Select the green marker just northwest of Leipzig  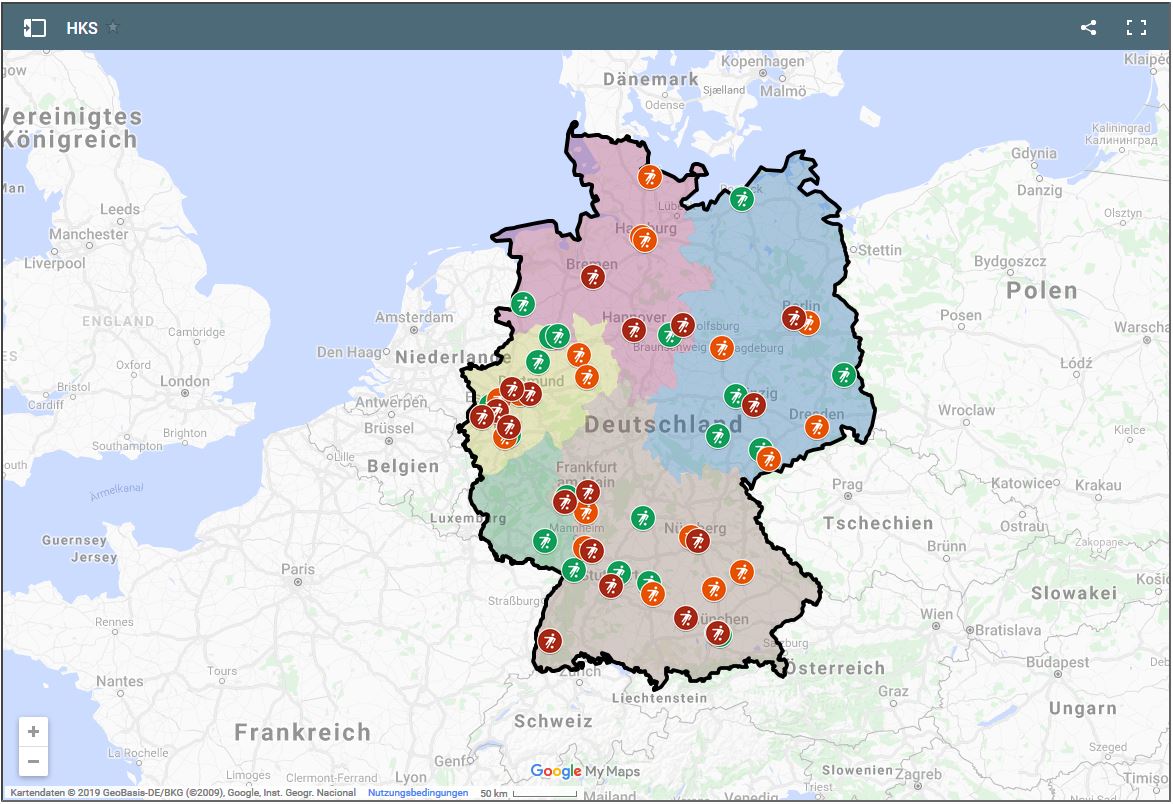(x=735, y=396)
